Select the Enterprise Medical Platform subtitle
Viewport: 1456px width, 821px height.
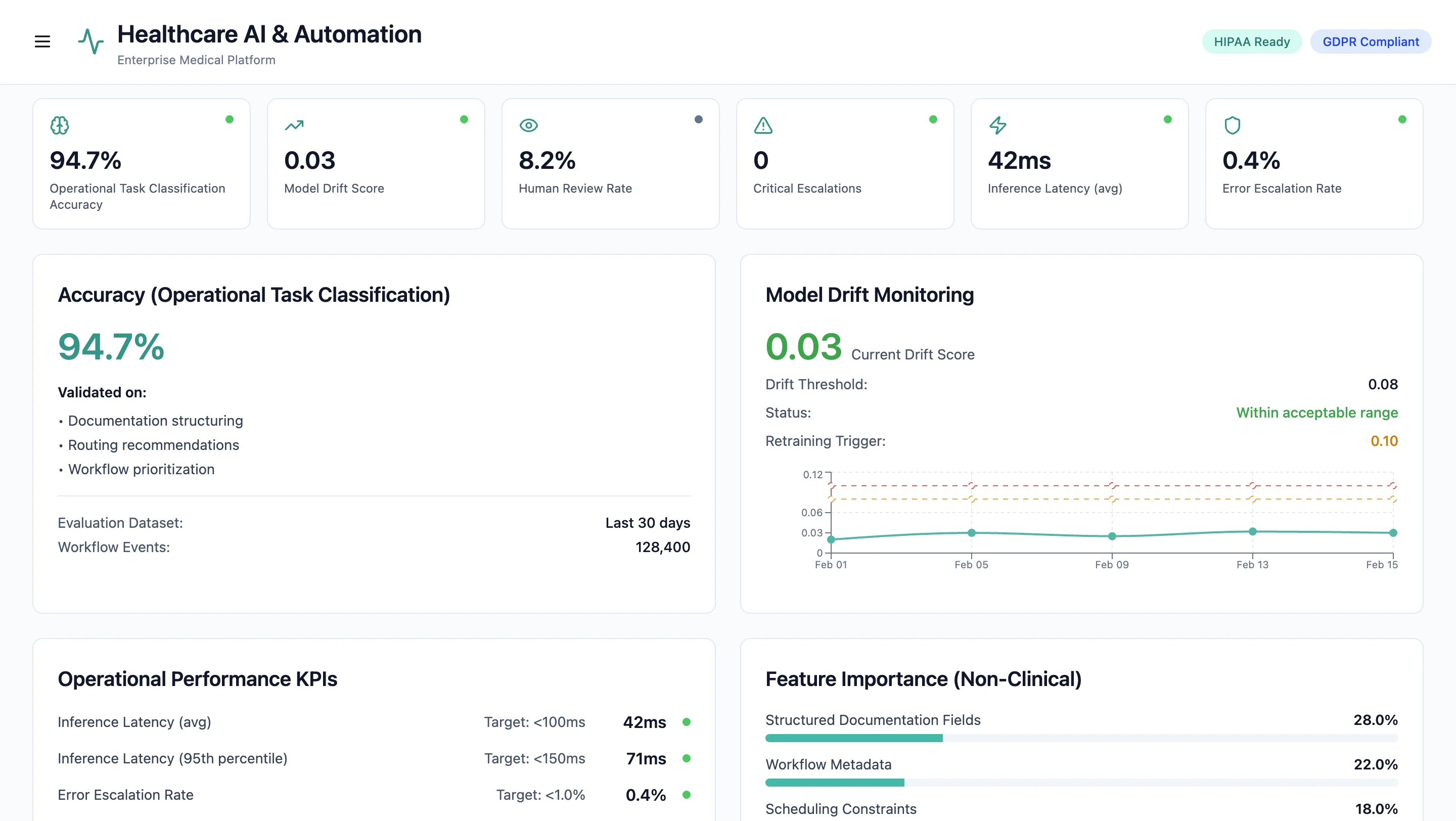pos(196,60)
